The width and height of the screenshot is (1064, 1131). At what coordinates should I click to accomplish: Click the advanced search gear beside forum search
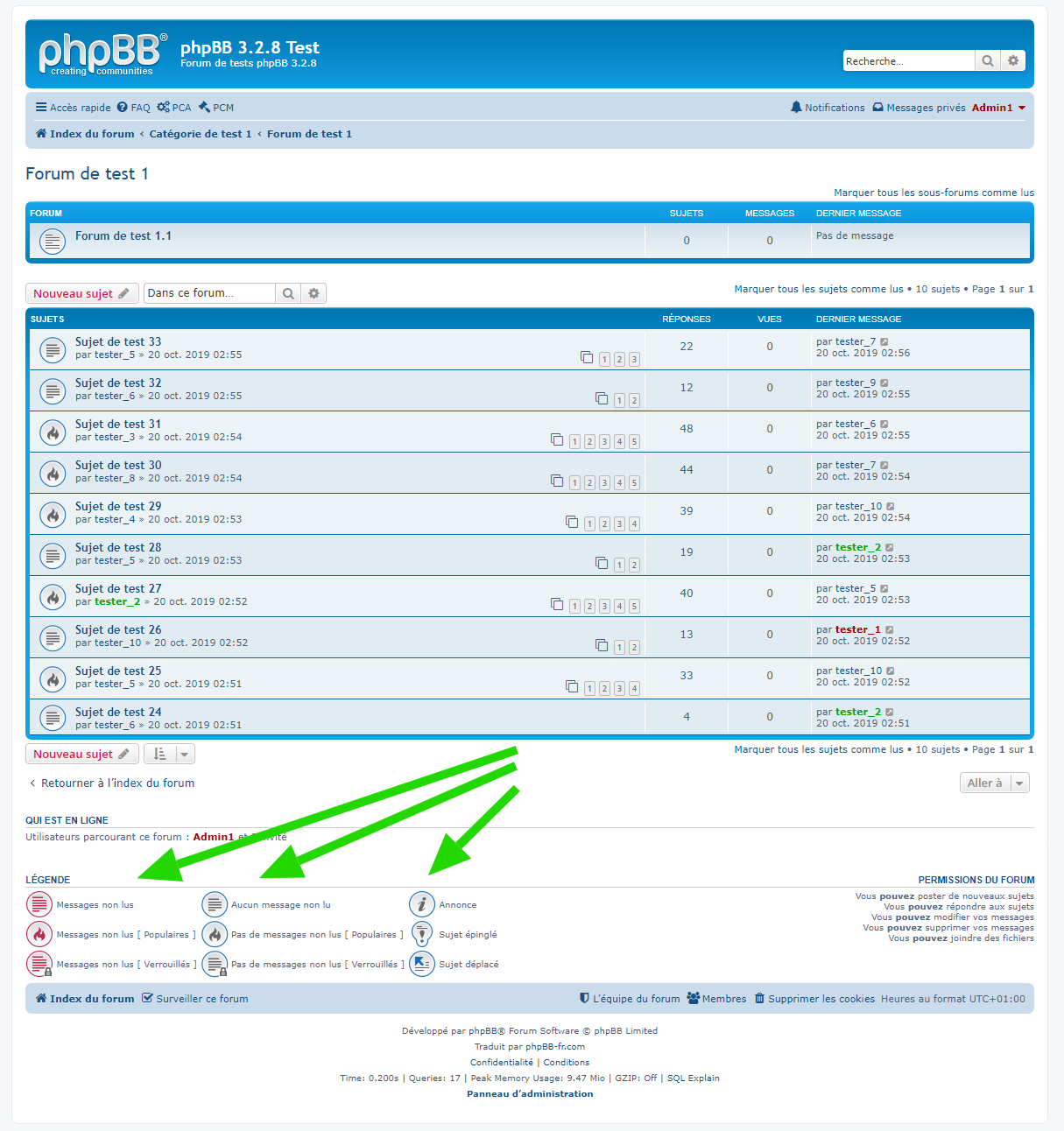click(x=314, y=293)
